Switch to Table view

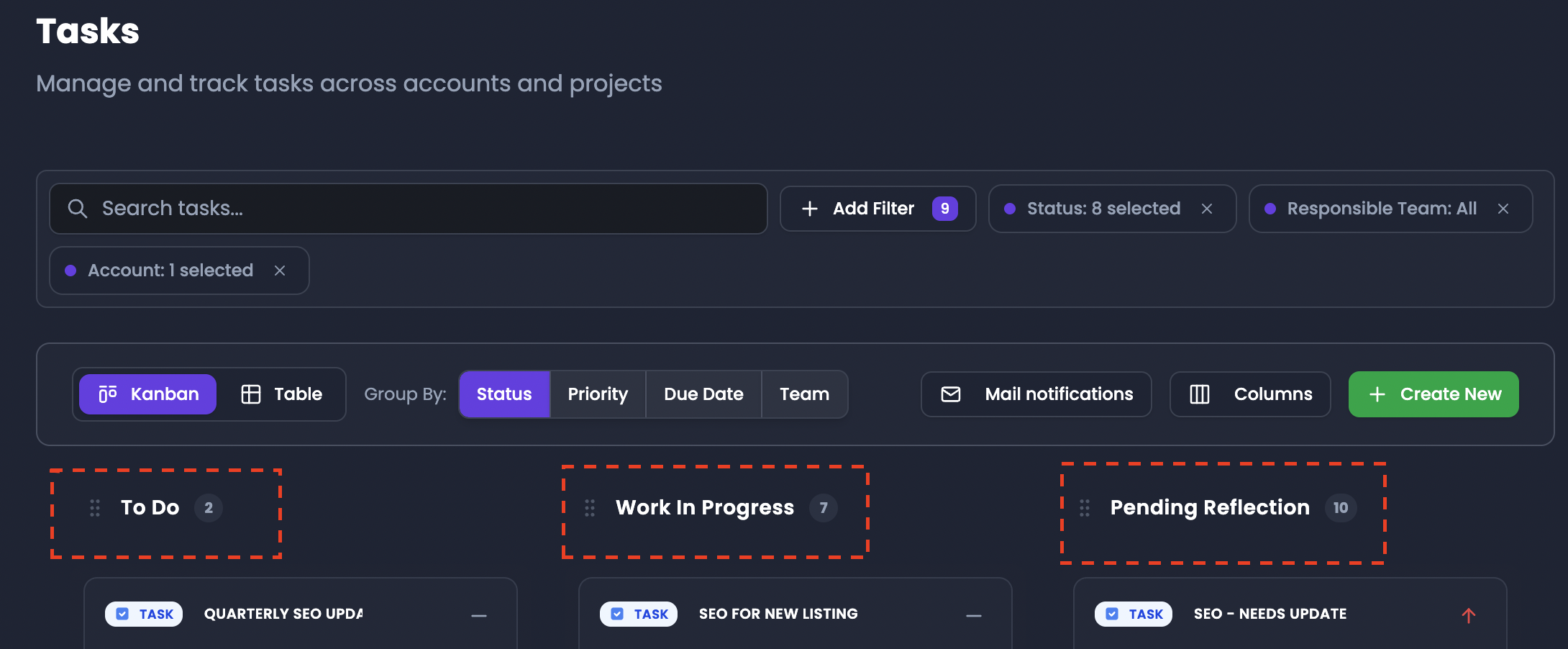(281, 394)
